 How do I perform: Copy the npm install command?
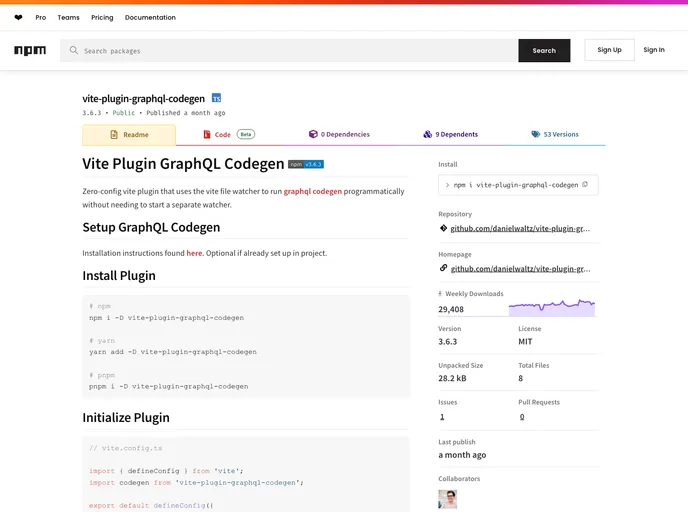(585, 185)
